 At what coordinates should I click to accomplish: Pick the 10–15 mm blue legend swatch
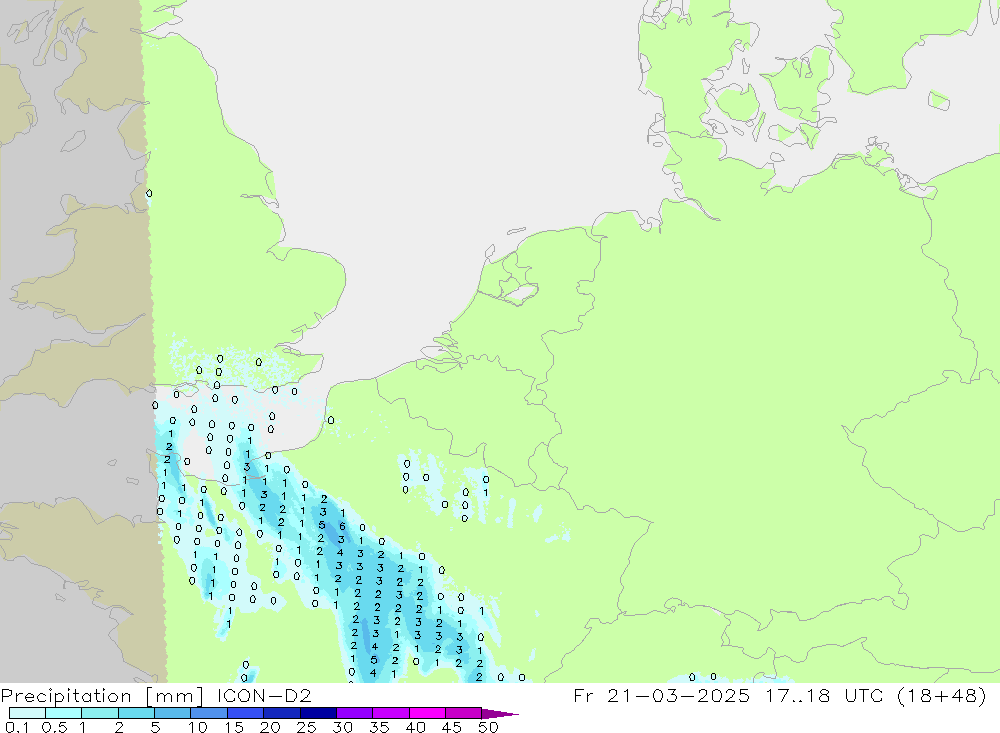[x=209, y=713]
